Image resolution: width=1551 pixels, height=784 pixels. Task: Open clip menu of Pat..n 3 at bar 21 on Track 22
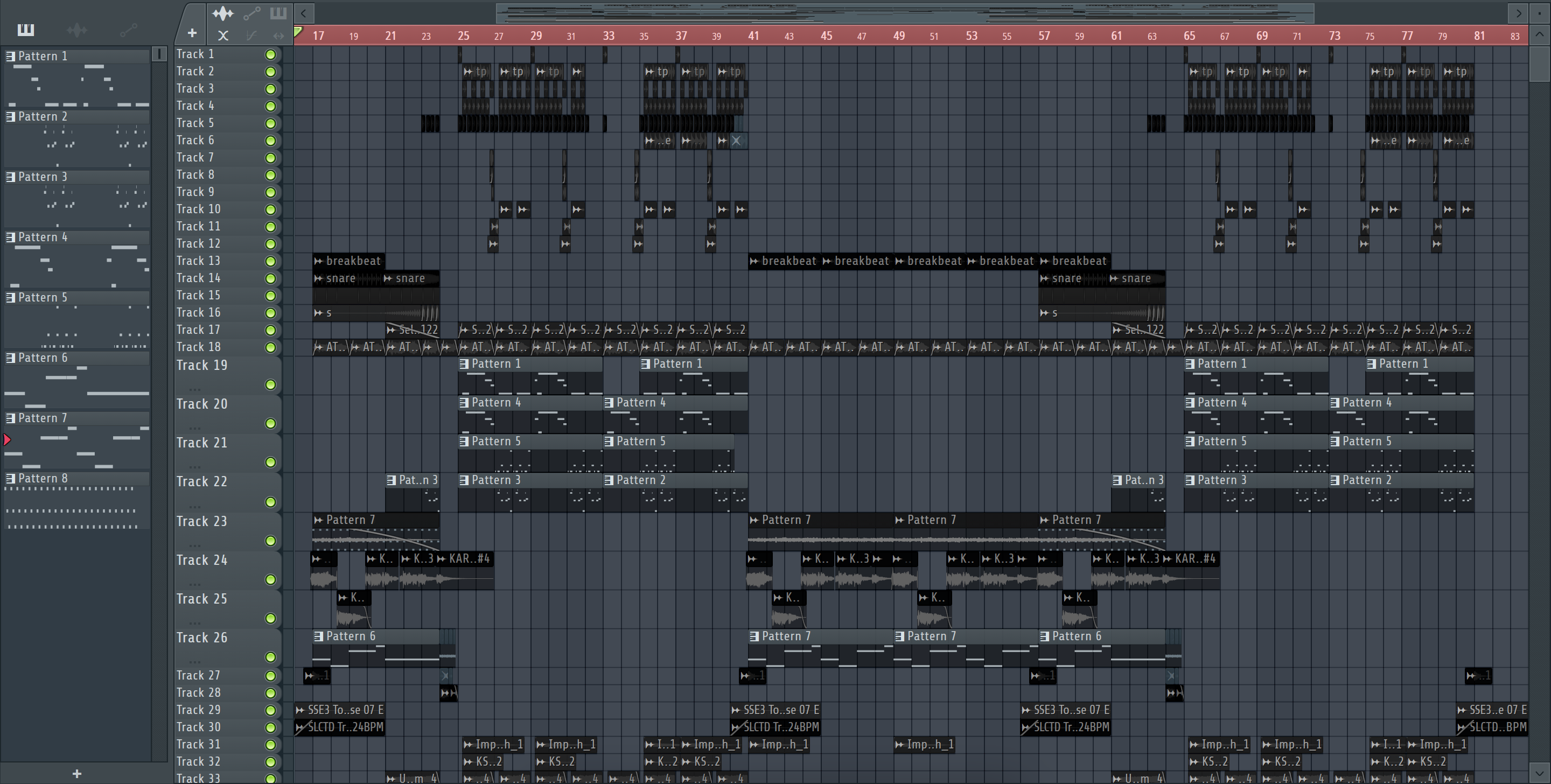pos(392,480)
